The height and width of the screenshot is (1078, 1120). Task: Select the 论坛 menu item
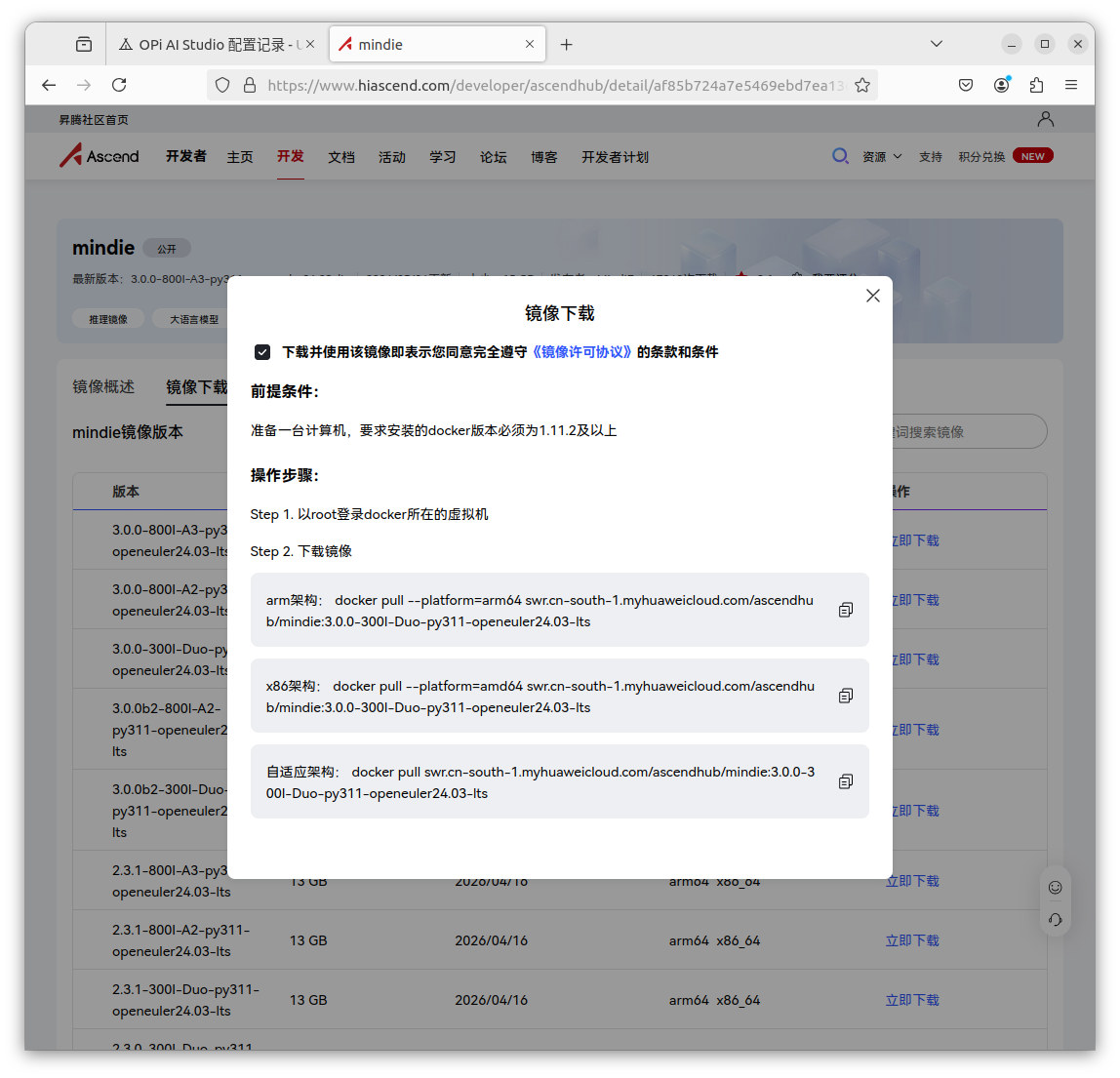tap(494, 157)
